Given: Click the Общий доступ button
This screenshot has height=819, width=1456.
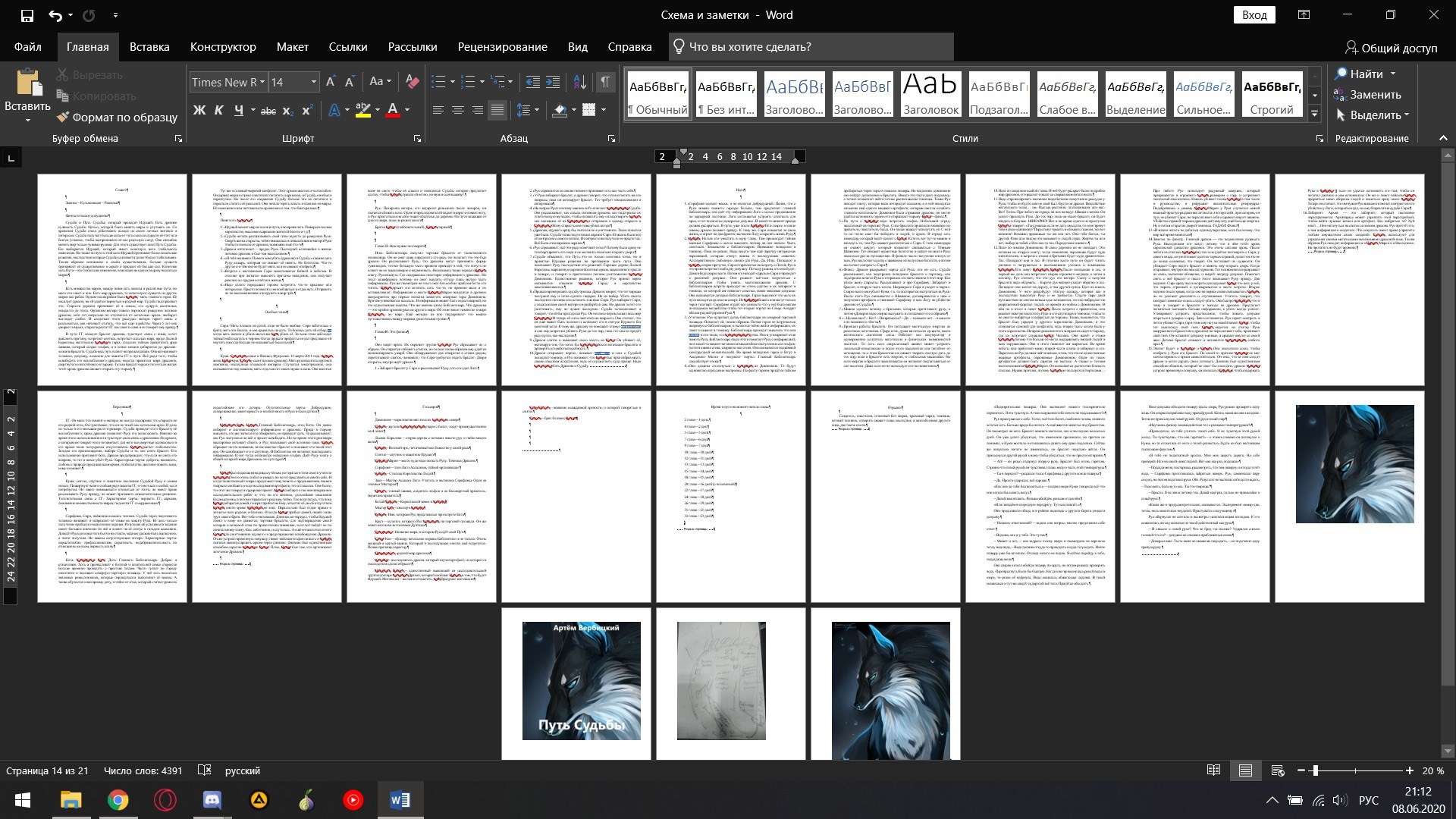Looking at the screenshot, I should click(1391, 47).
